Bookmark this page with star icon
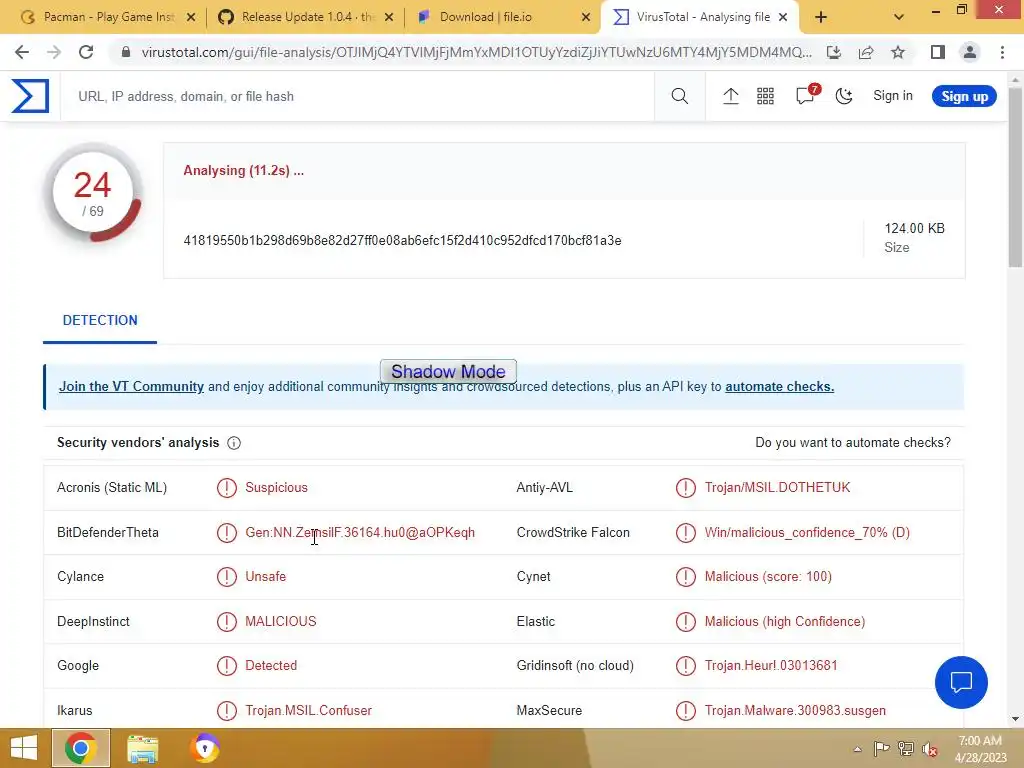 [898, 52]
